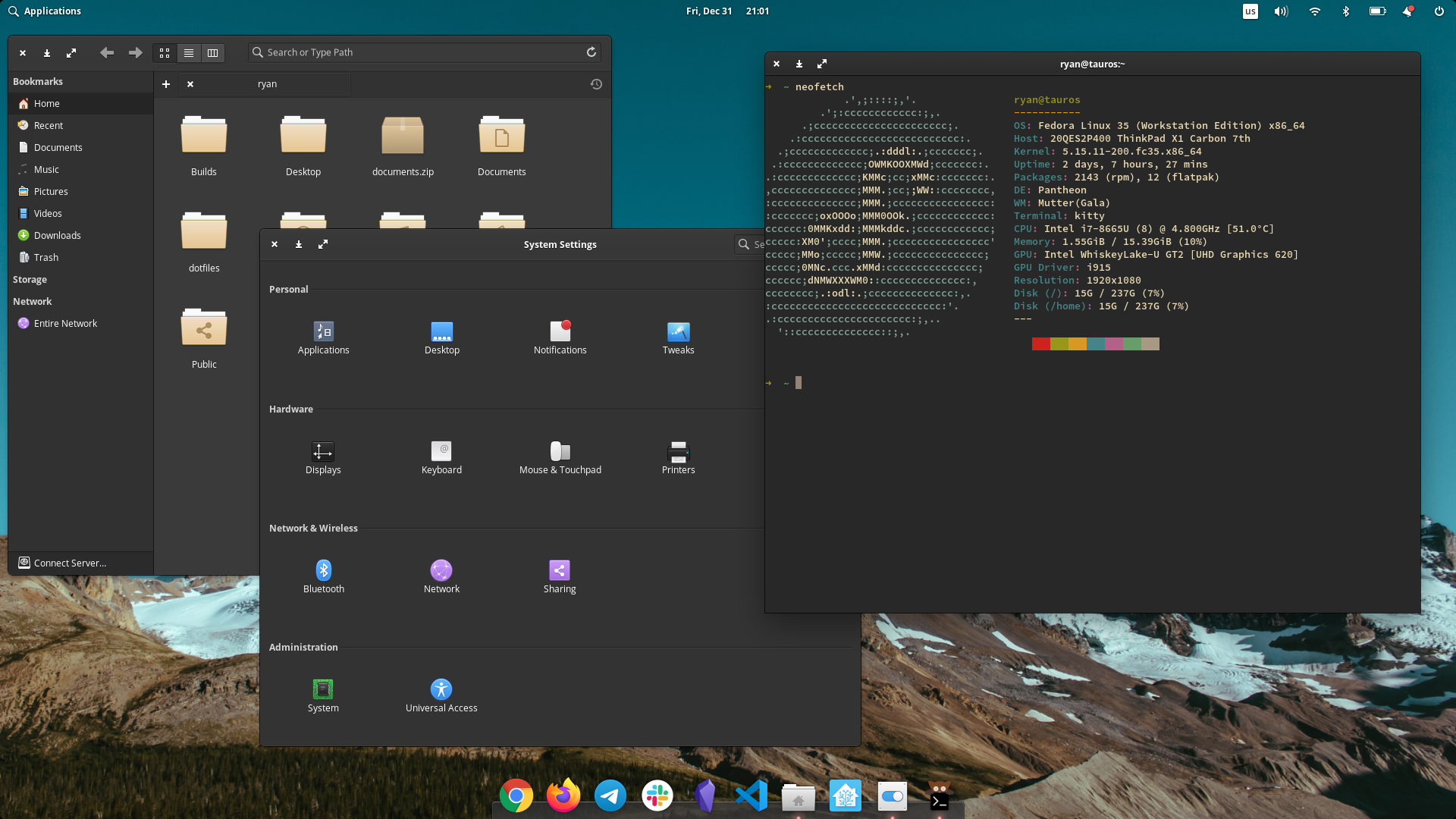Open the Printers settings
This screenshot has height=819, width=1456.
(x=678, y=457)
